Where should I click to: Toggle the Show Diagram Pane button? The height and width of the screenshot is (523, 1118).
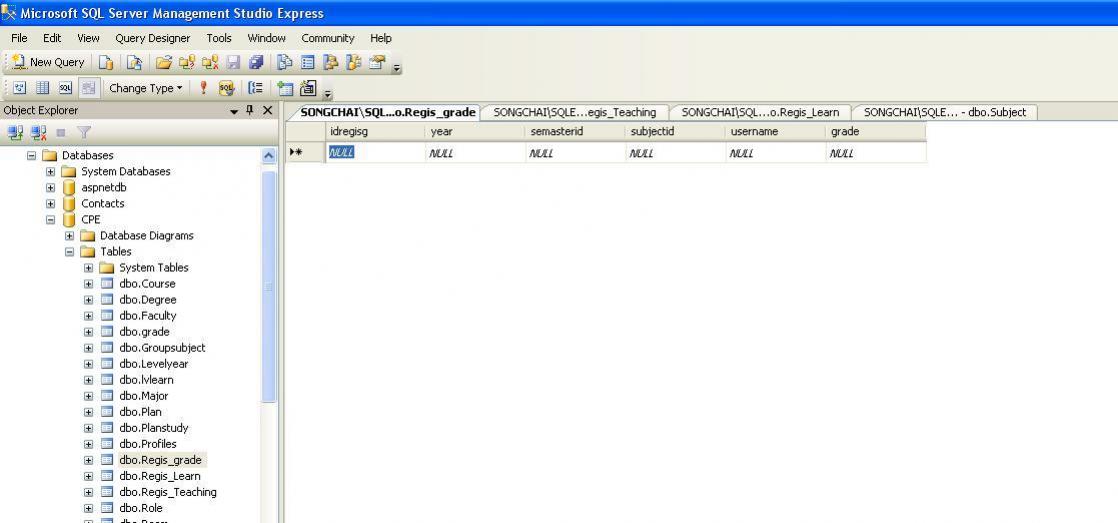20,88
